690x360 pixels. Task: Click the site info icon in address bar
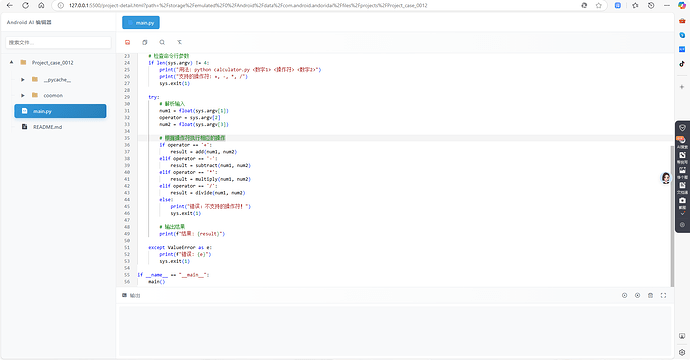(61, 5)
